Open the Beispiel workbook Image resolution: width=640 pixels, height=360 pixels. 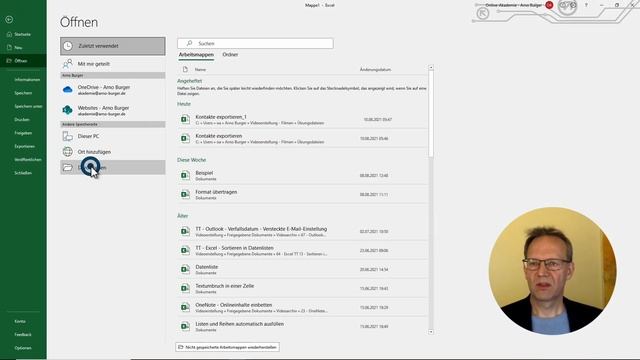tap(302, 176)
